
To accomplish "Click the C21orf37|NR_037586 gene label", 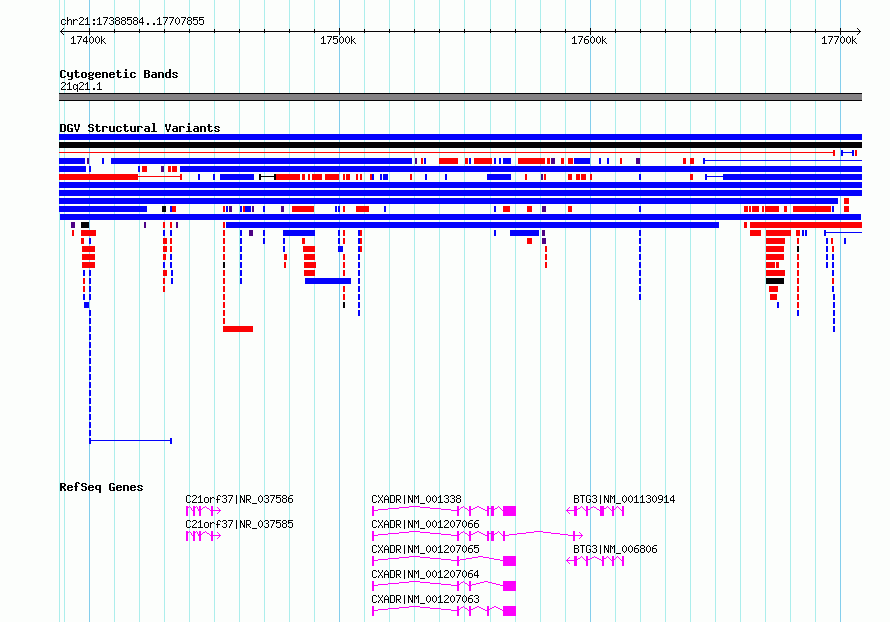I will click(240, 499).
